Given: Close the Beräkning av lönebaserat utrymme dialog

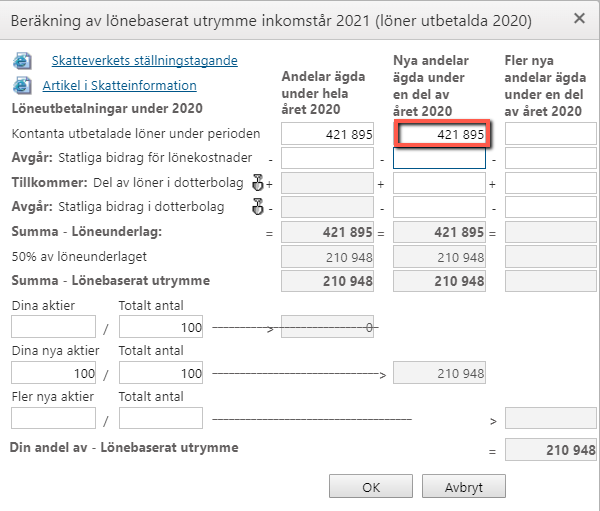Looking at the screenshot, I should coord(579,18).
